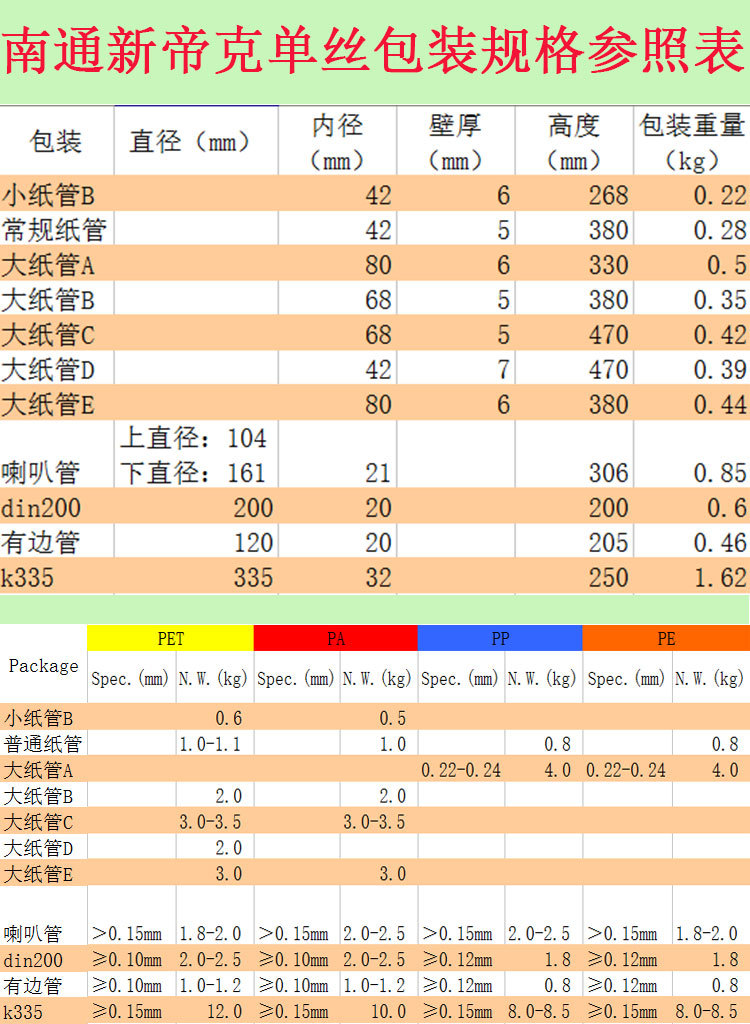This screenshot has width=750, height=1024.
Task: Click the blue PP header
Action: point(500,638)
